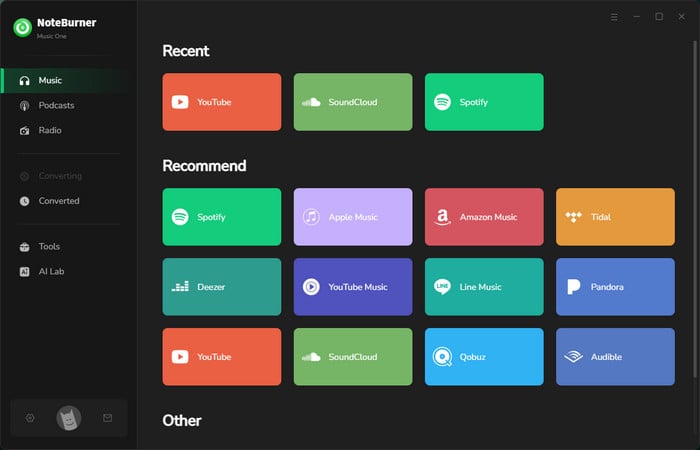Click the Deezer equalizer icon
Viewport: 700px width, 450px height.
tap(180, 287)
